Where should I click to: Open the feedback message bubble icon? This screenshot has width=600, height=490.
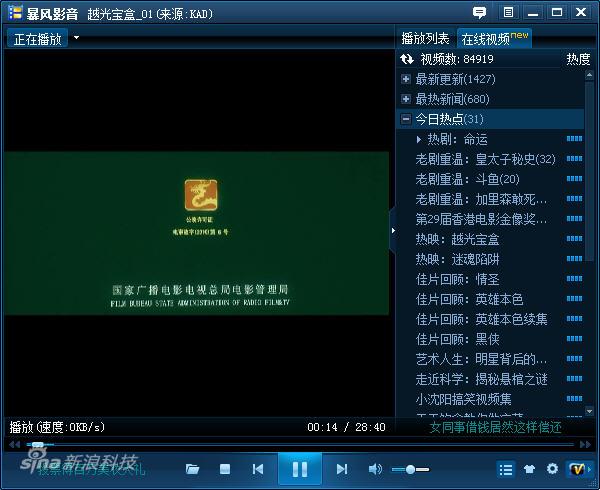(479, 13)
